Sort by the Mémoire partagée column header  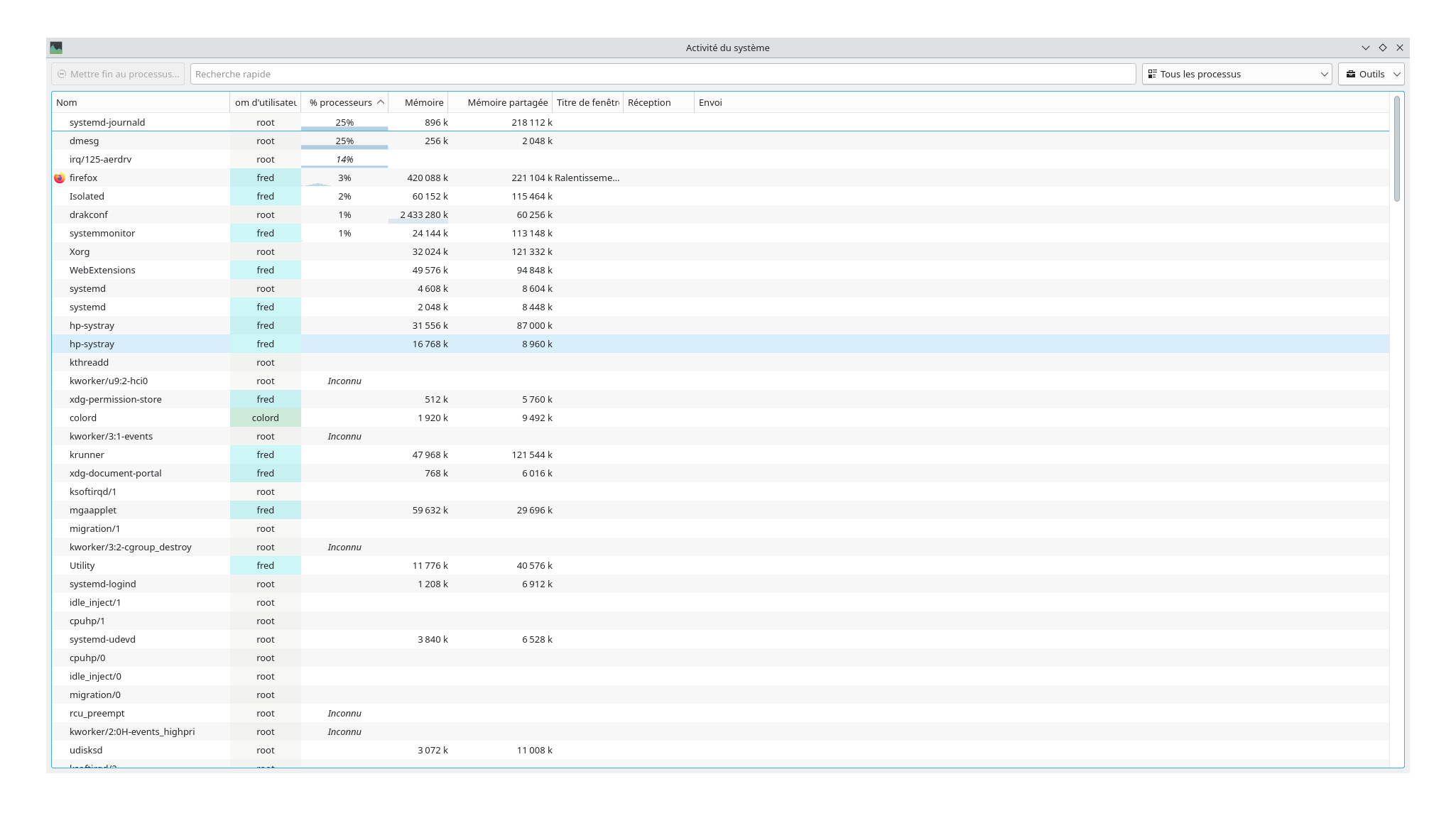[x=507, y=102]
